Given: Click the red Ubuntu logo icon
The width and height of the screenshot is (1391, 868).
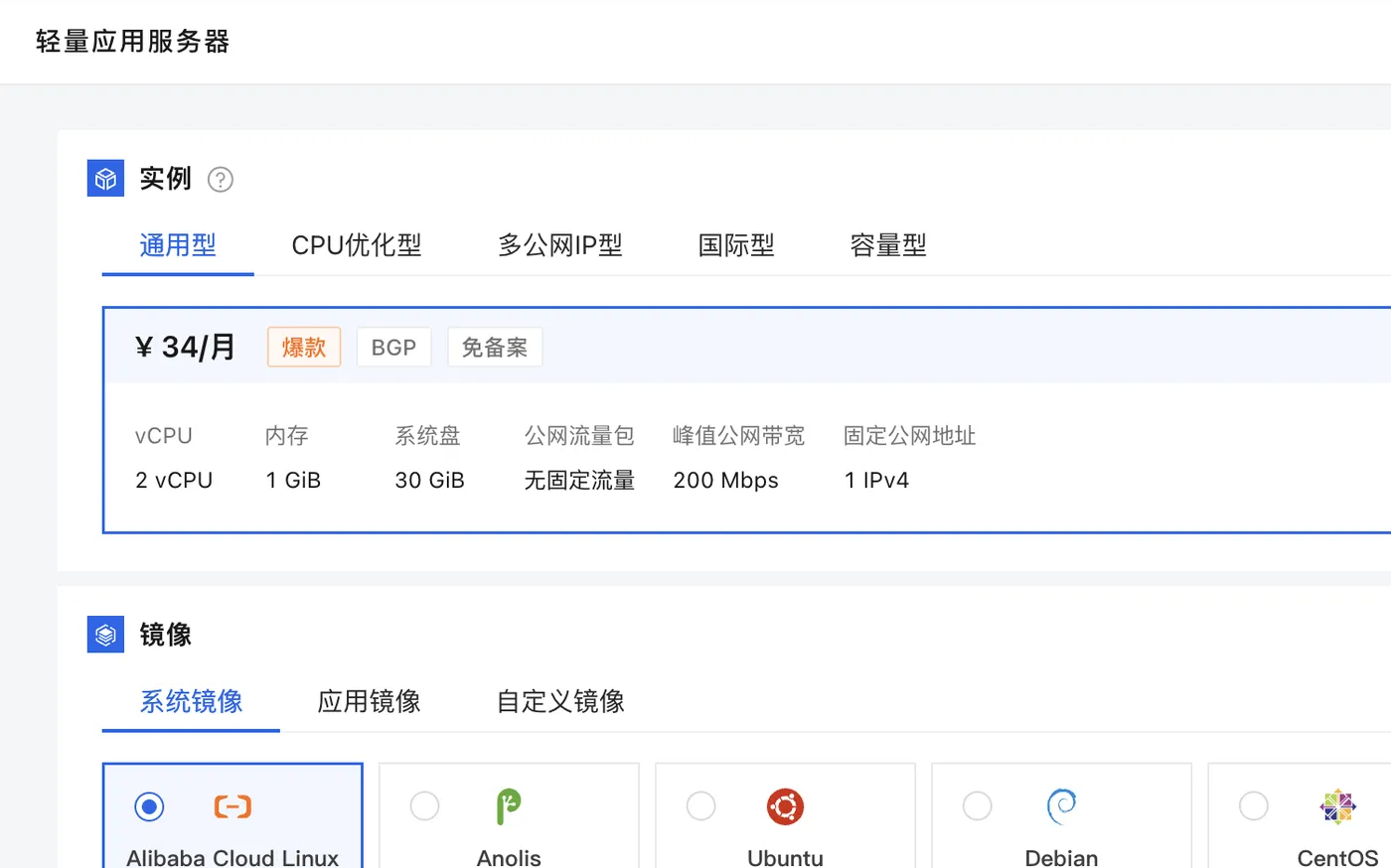Looking at the screenshot, I should click(x=785, y=806).
